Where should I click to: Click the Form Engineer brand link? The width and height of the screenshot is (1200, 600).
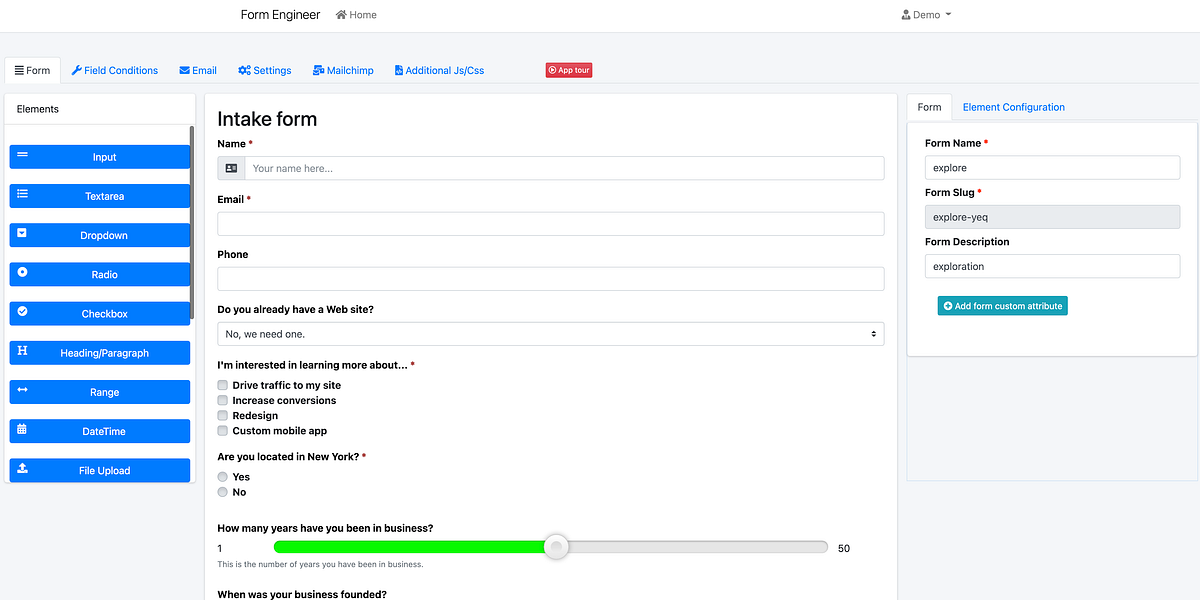280,15
